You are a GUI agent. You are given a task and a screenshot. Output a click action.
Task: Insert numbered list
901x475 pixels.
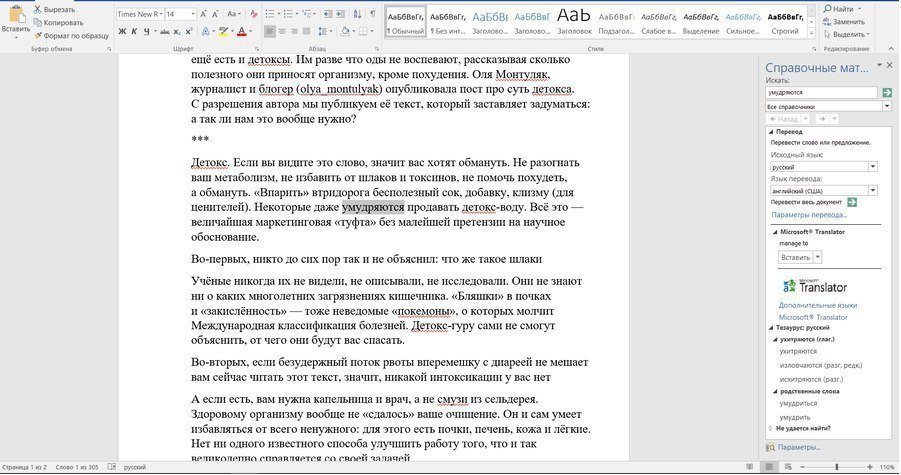pyautogui.click(x=288, y=14)
